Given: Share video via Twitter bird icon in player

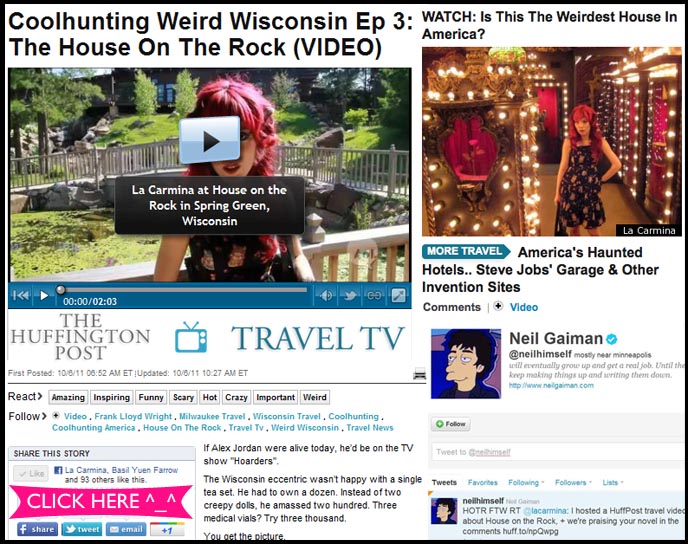Looking at the screenshot, I should 350,295.
